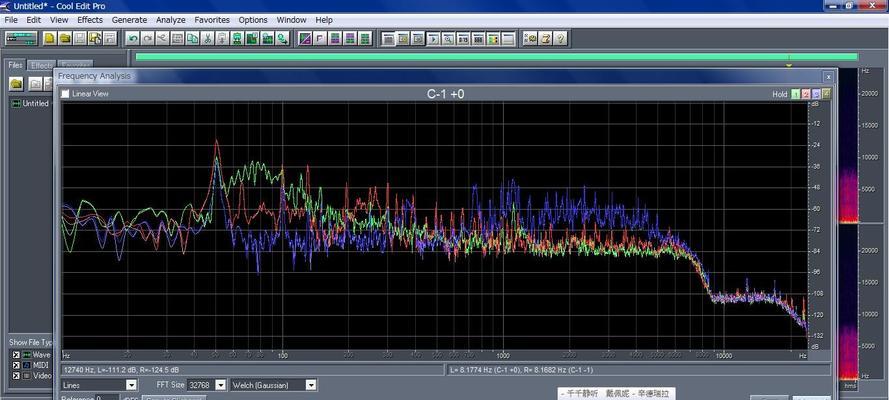
Task: Click the Copy toolbar icon
Action: [193, 39]
